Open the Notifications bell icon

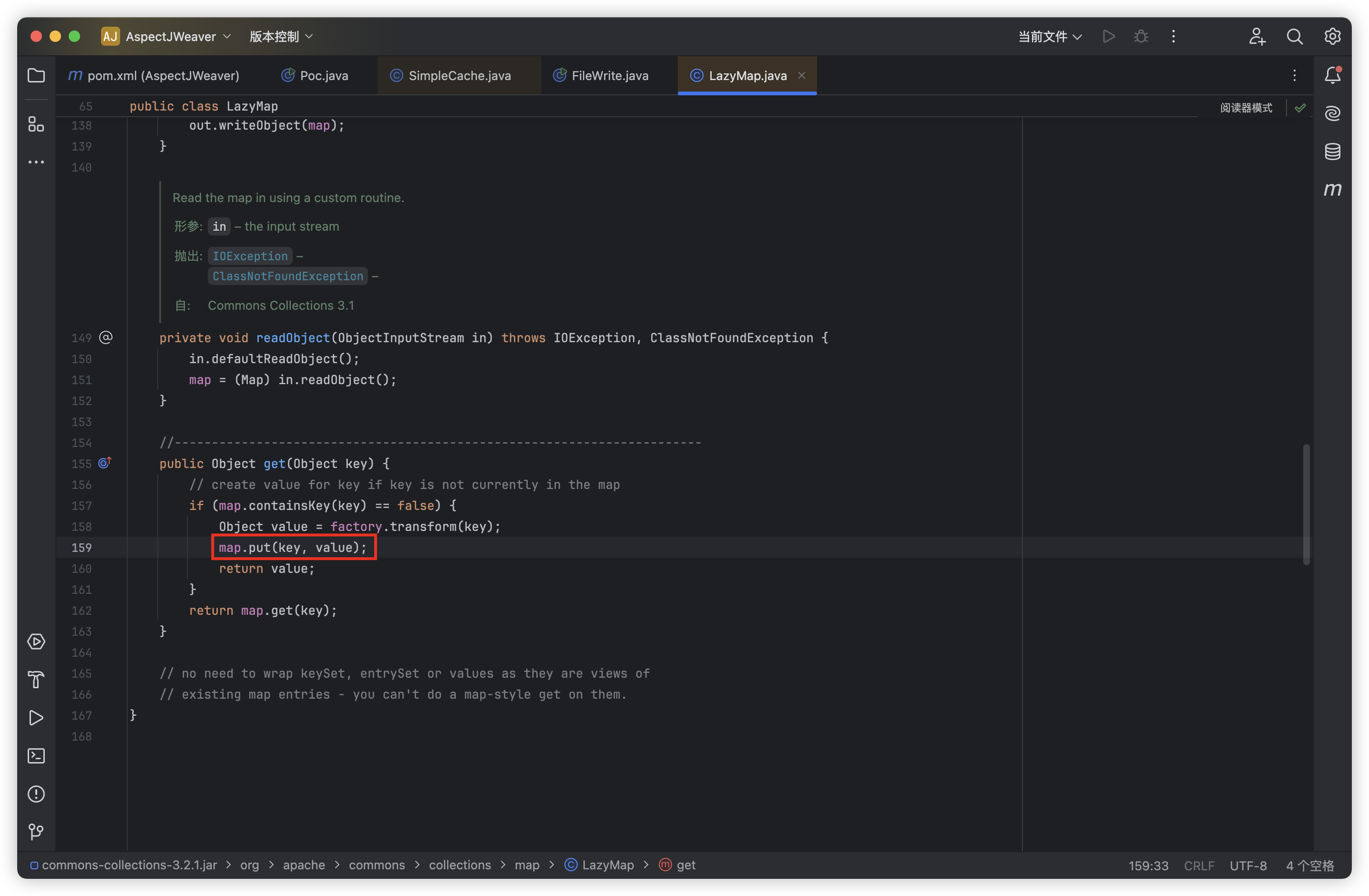[1332, 75]
